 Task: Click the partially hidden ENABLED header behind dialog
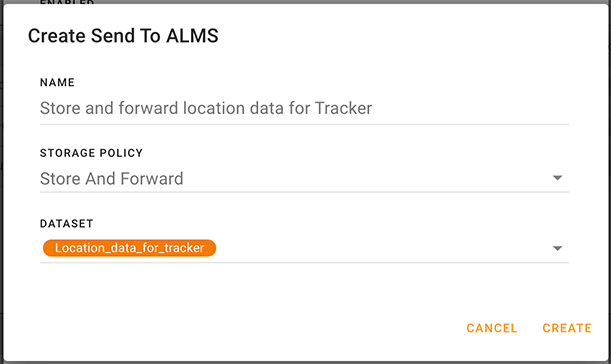[x=67, y=2]
